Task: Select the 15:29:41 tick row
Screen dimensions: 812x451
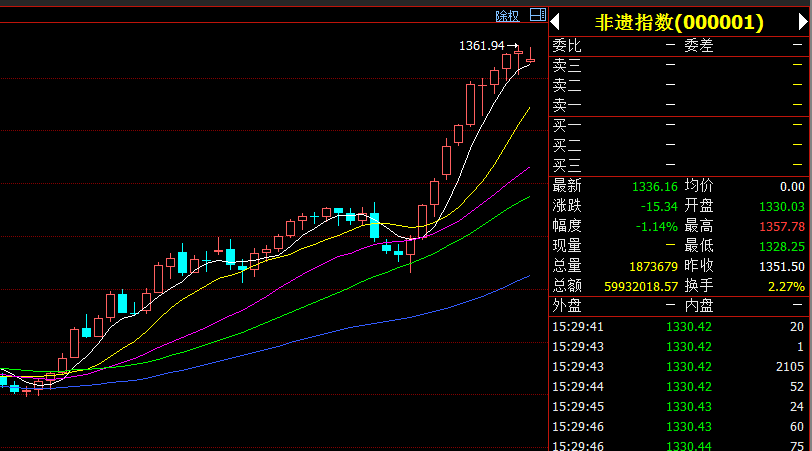Action: tap(678, 327)
